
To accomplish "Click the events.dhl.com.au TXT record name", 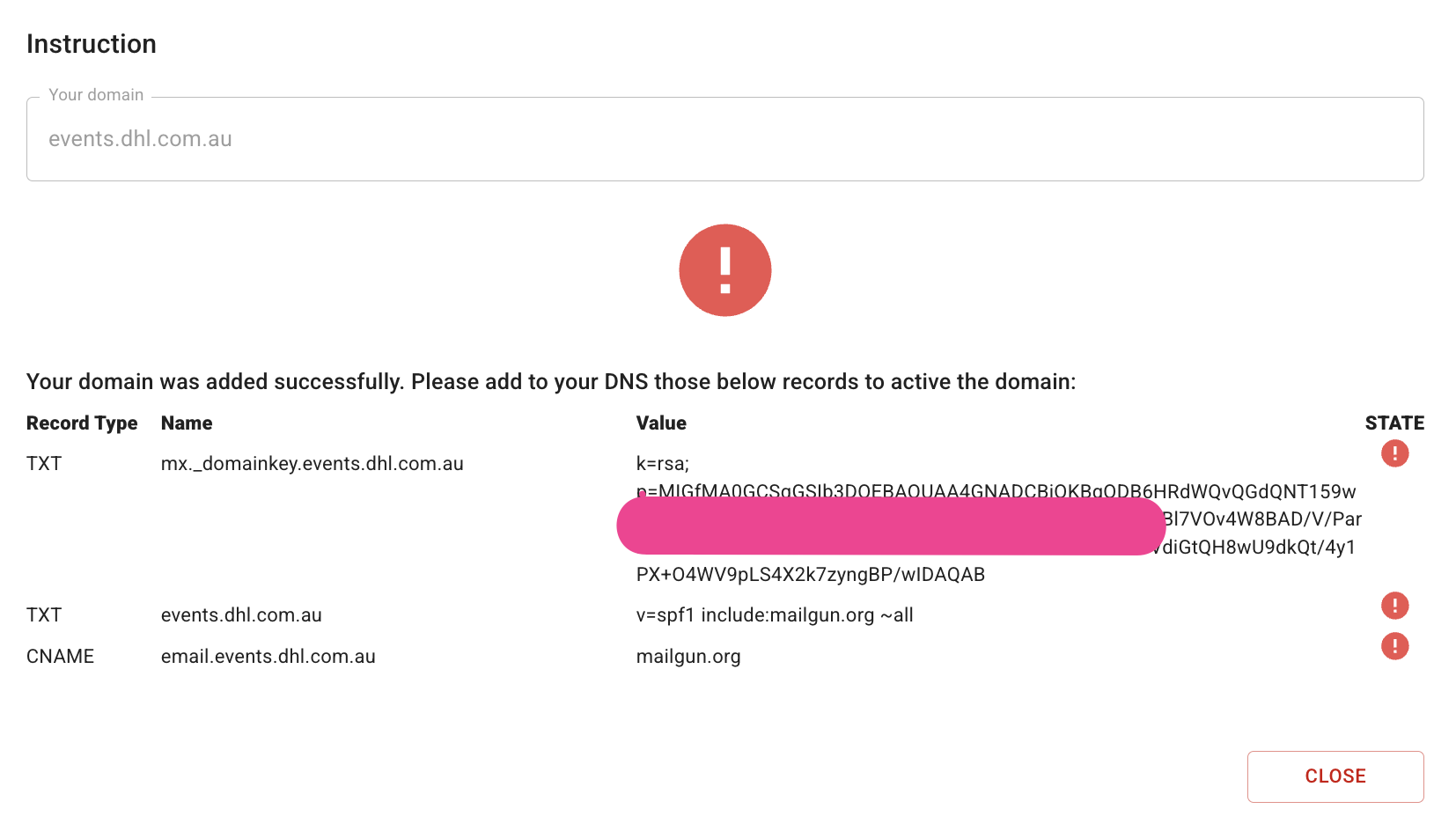I will (241, 615).
